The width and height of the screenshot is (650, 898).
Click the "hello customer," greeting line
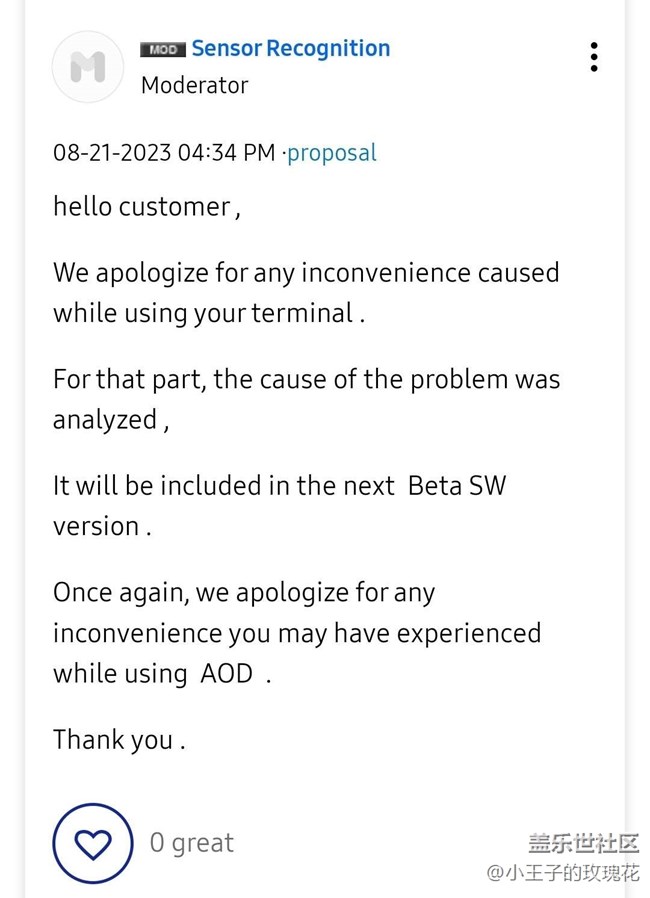click(146, 207)
